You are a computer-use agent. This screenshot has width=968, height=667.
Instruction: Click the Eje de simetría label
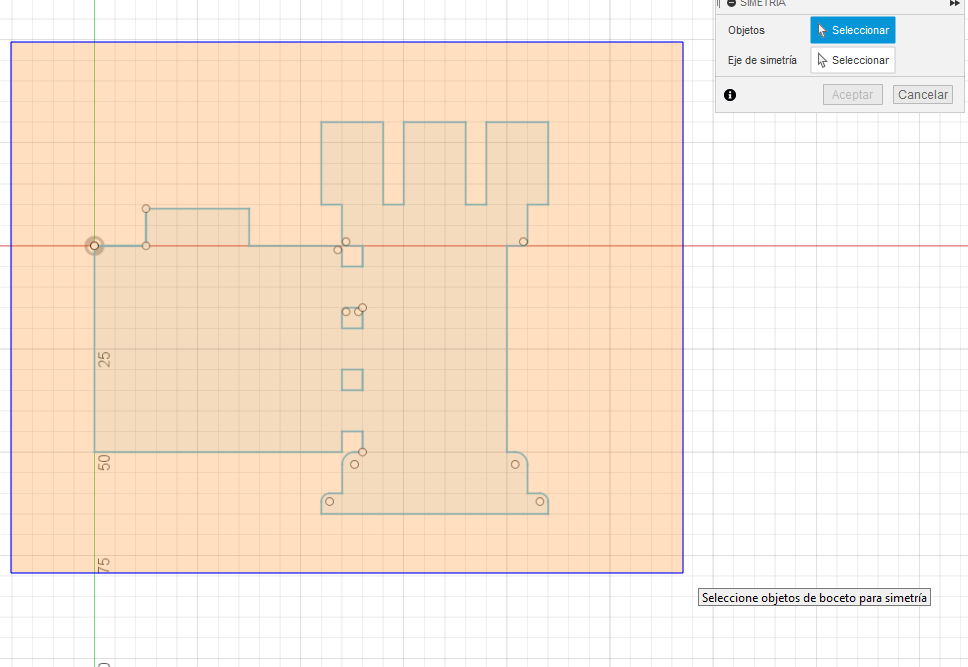[x=762, y=60]
